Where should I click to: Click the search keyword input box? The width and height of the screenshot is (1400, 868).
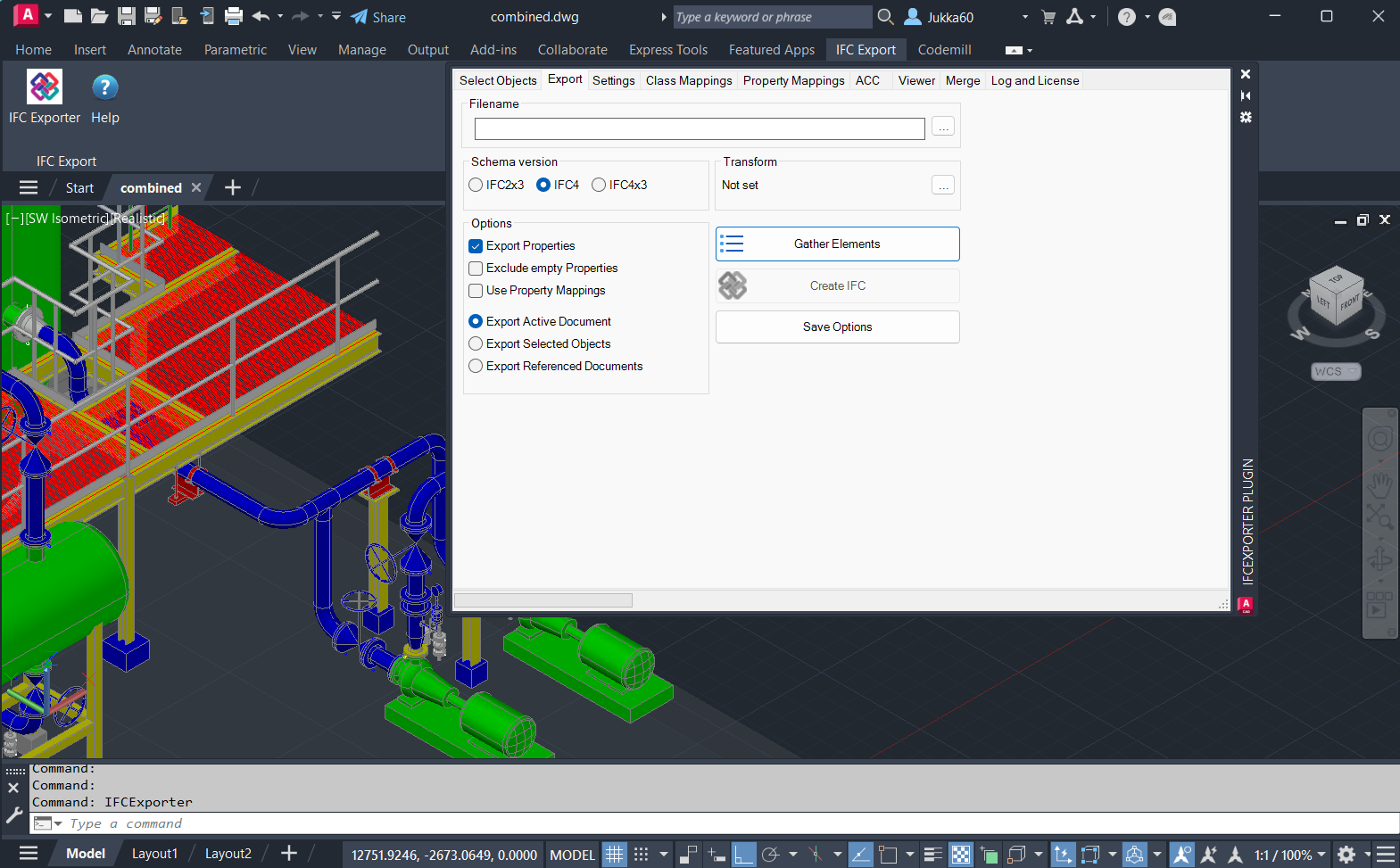pyautogui.click(x=773, y=17)
